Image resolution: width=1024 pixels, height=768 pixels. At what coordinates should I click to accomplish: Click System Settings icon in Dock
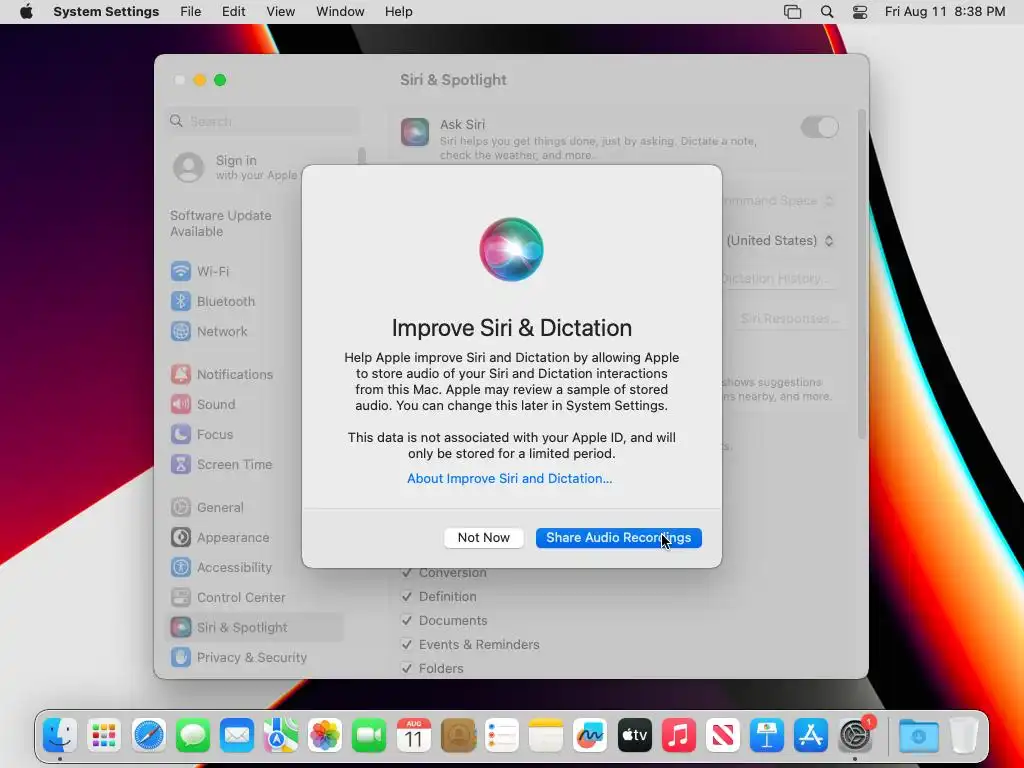click(856, 736)
